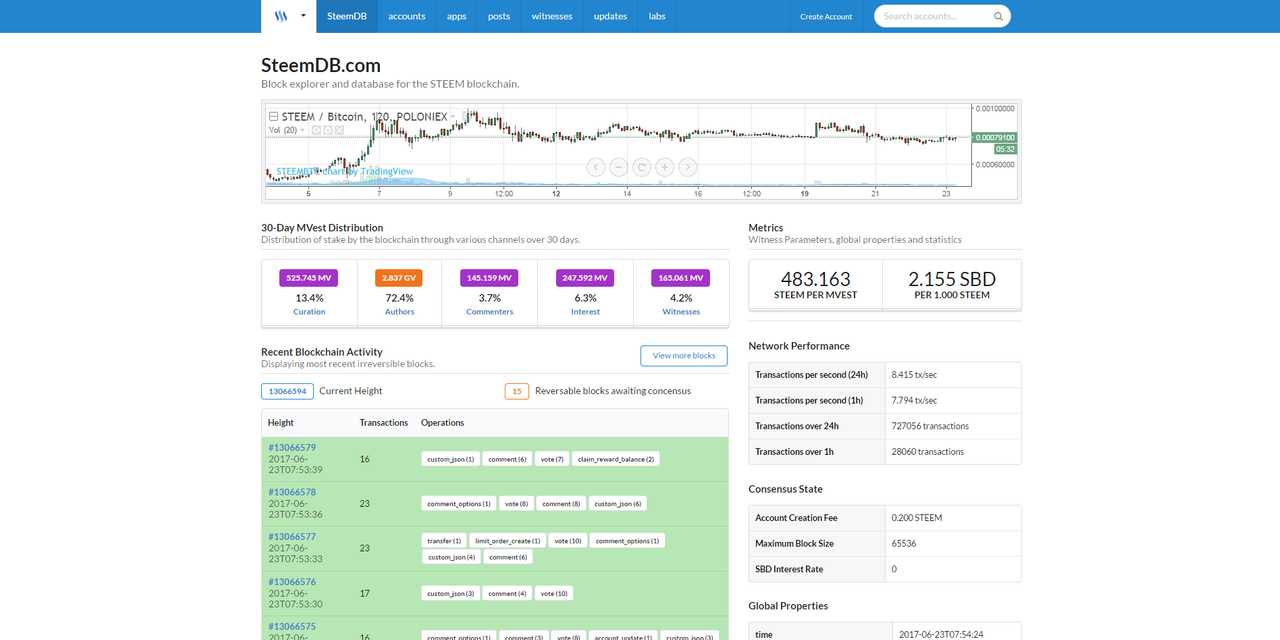The width and height of the screenshot is (1280, 640).
Task: Click the 525.745 MV Curation badge
Action: tap(309, 278)
